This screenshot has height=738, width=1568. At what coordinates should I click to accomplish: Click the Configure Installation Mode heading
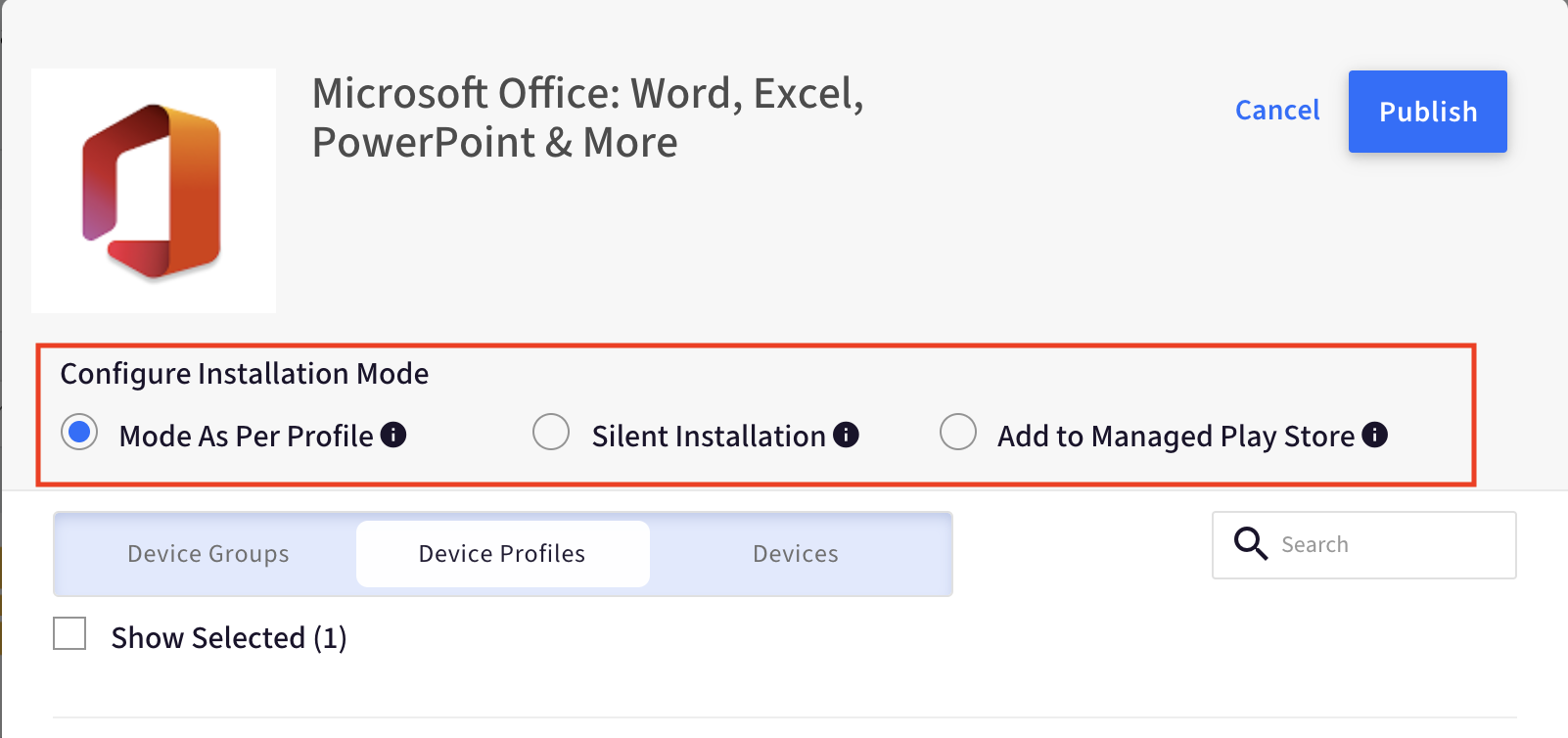click(x=245, y=374)
